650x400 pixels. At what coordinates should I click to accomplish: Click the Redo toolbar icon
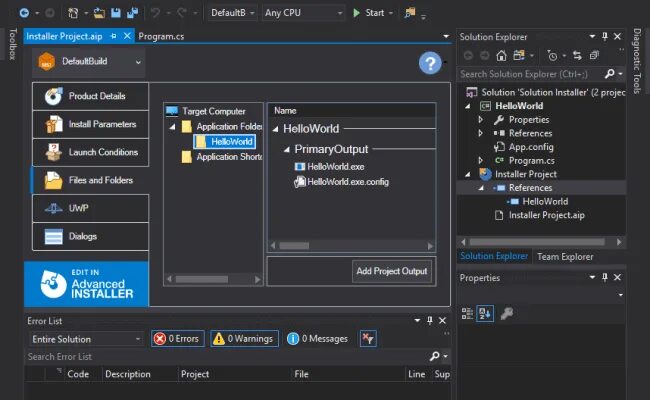point(181,13)
